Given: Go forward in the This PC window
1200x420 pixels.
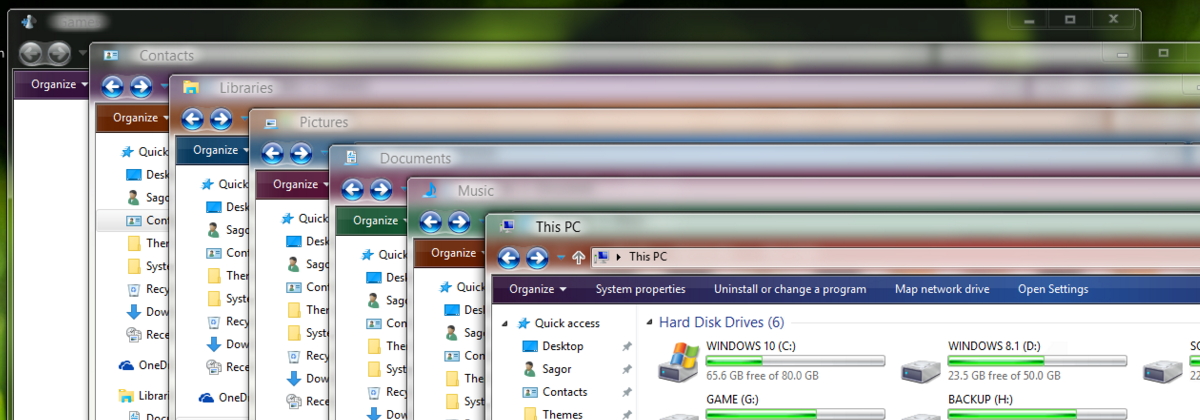Looking at the screenshot, I should point(537,258).
